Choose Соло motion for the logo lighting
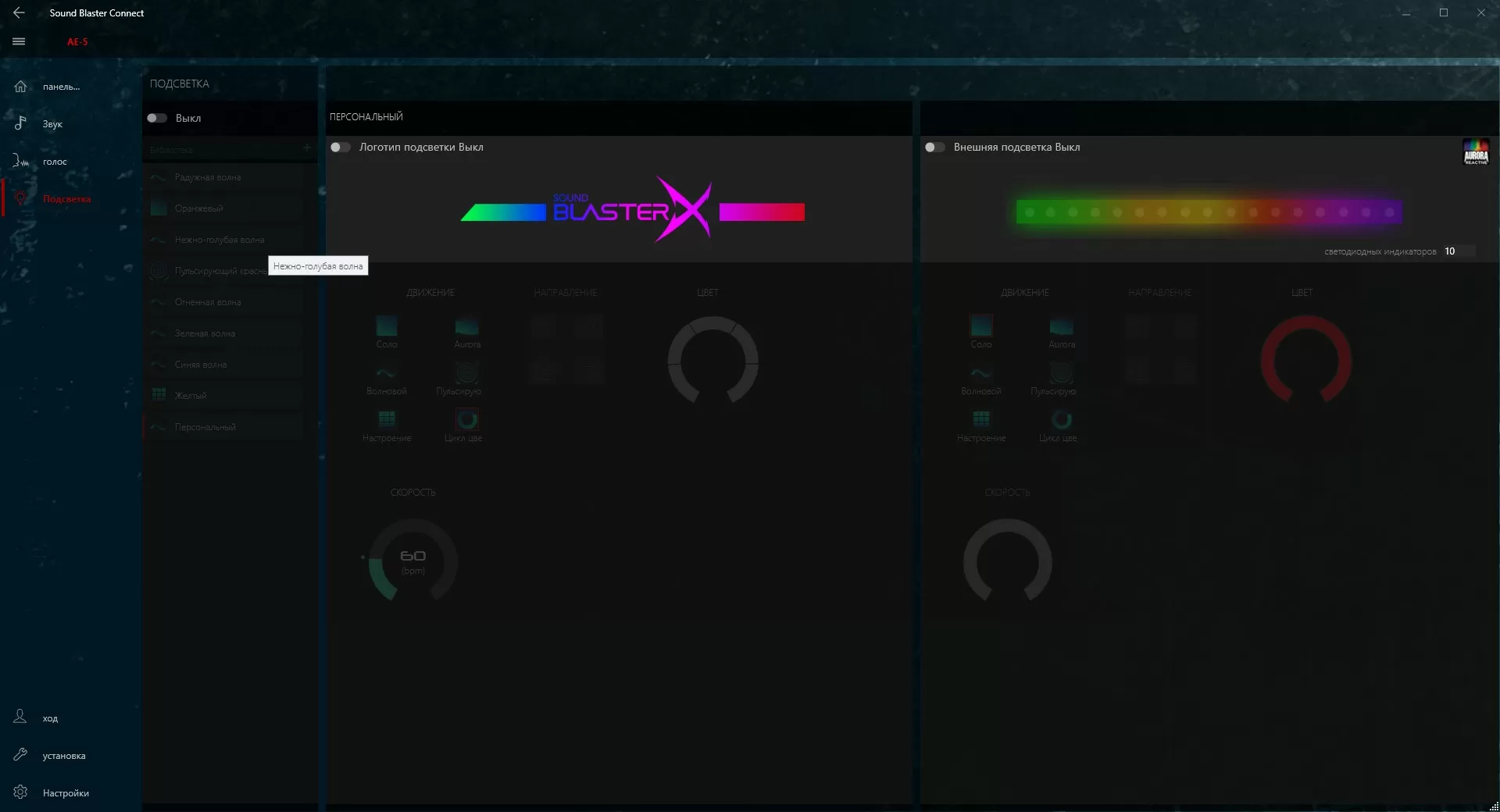 point(387,332)
